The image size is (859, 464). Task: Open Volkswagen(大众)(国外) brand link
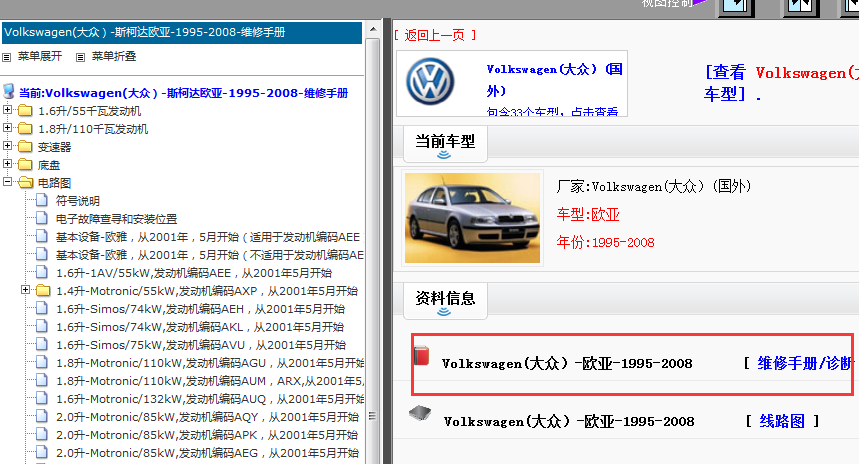tap(554, 79)
